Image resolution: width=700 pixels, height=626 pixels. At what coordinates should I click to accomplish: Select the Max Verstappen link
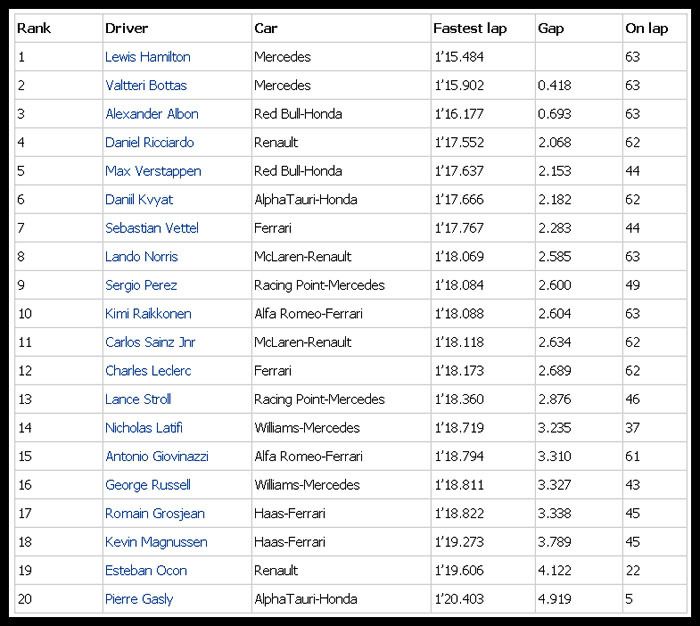click(153, 171)
